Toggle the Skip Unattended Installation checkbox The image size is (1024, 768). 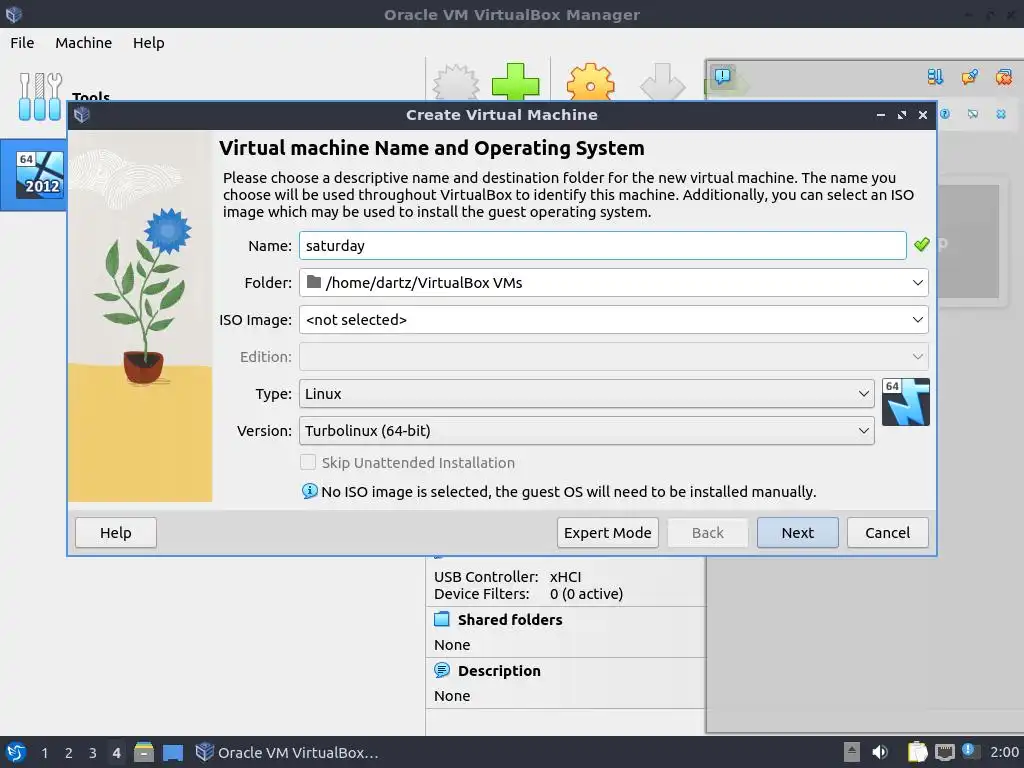[308, 462]
